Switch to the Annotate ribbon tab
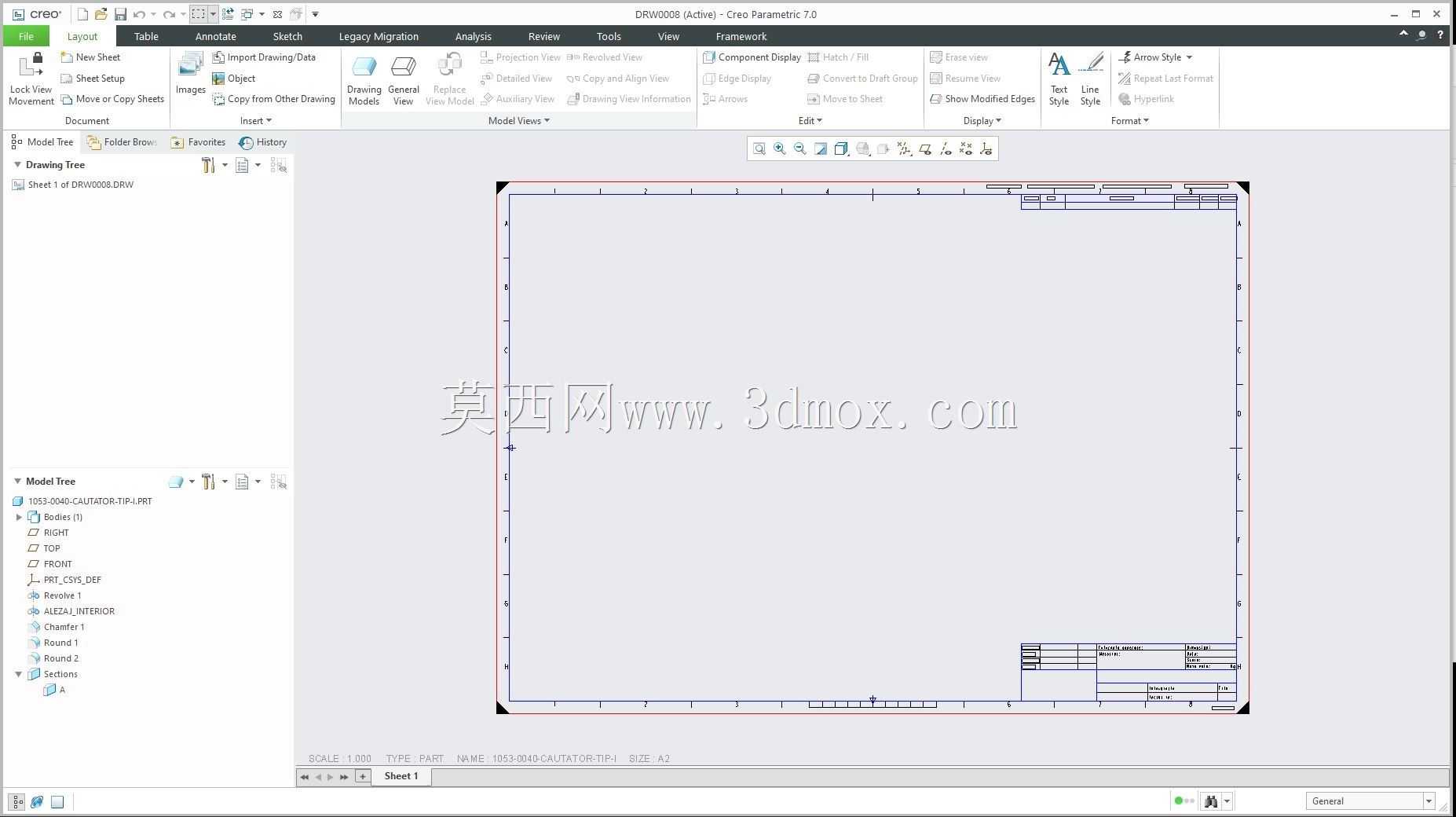 216,36
